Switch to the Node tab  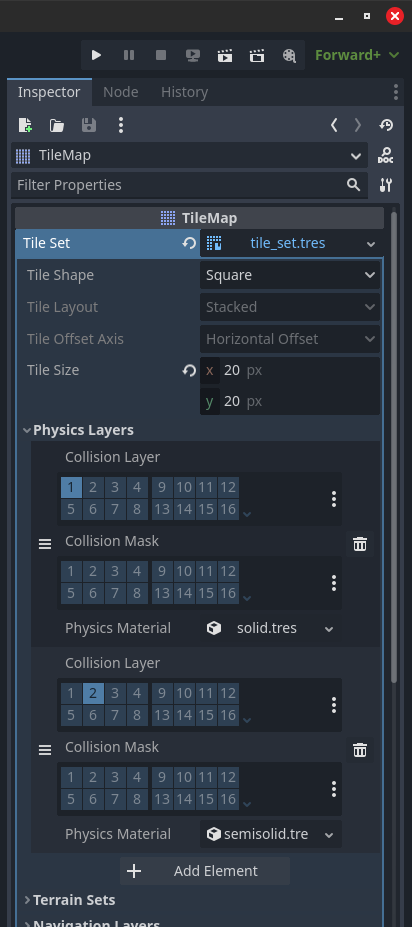121,92
